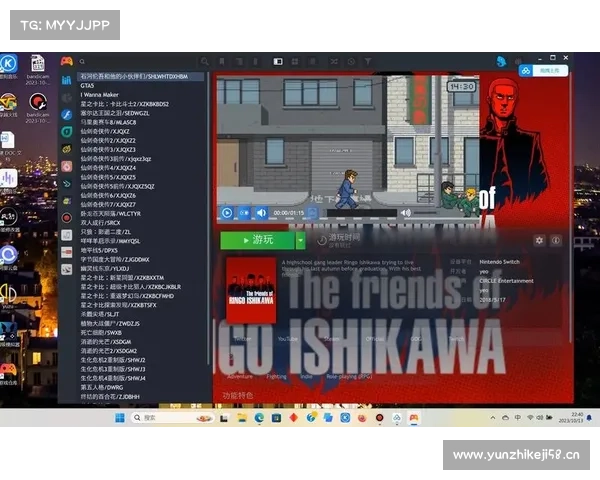Switch to Details view layout icon
Viewport: 600px width, 480px height.
[278, 61]
